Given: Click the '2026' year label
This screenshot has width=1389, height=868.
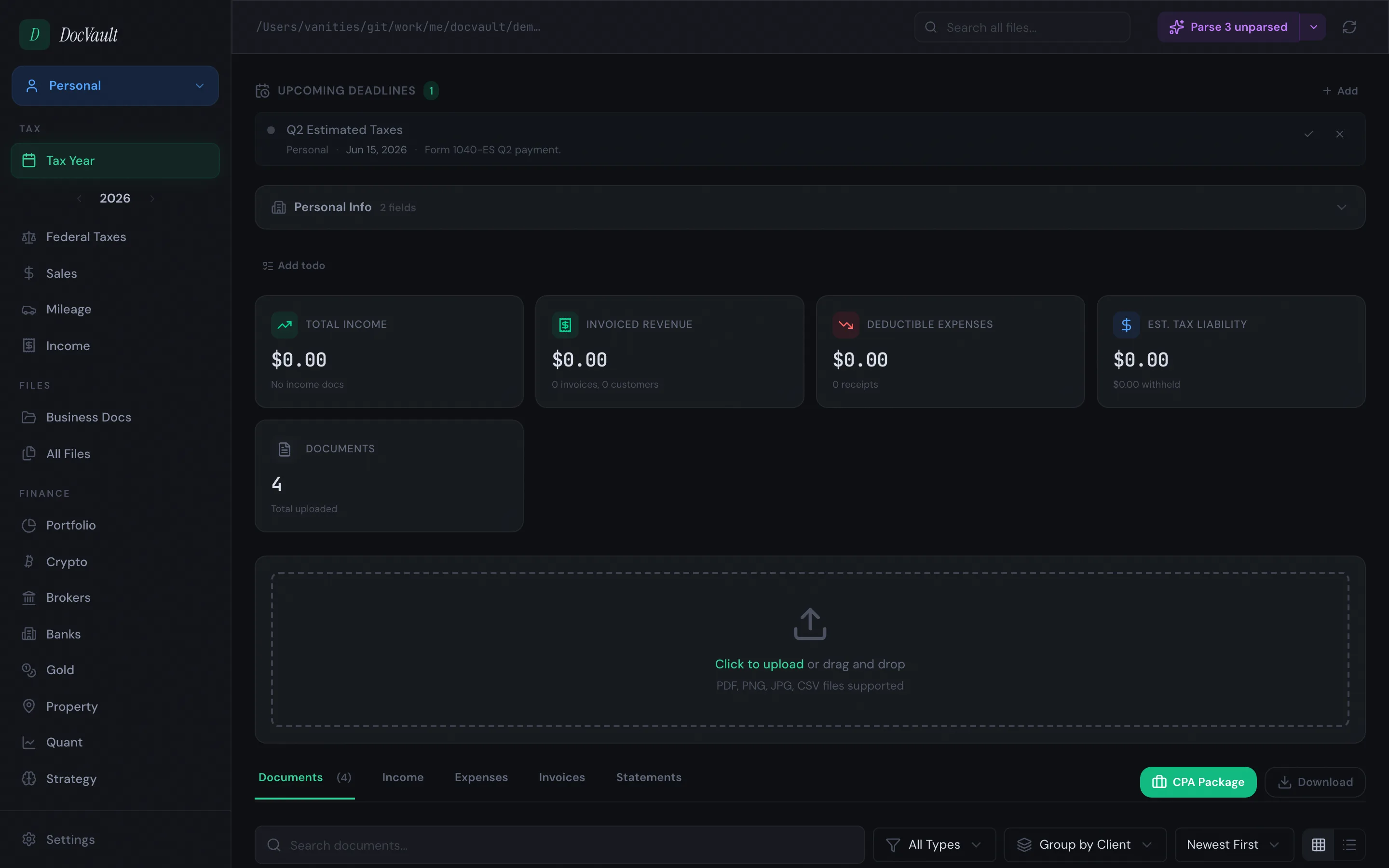Looking at the screenshot, I should point(115,199).
